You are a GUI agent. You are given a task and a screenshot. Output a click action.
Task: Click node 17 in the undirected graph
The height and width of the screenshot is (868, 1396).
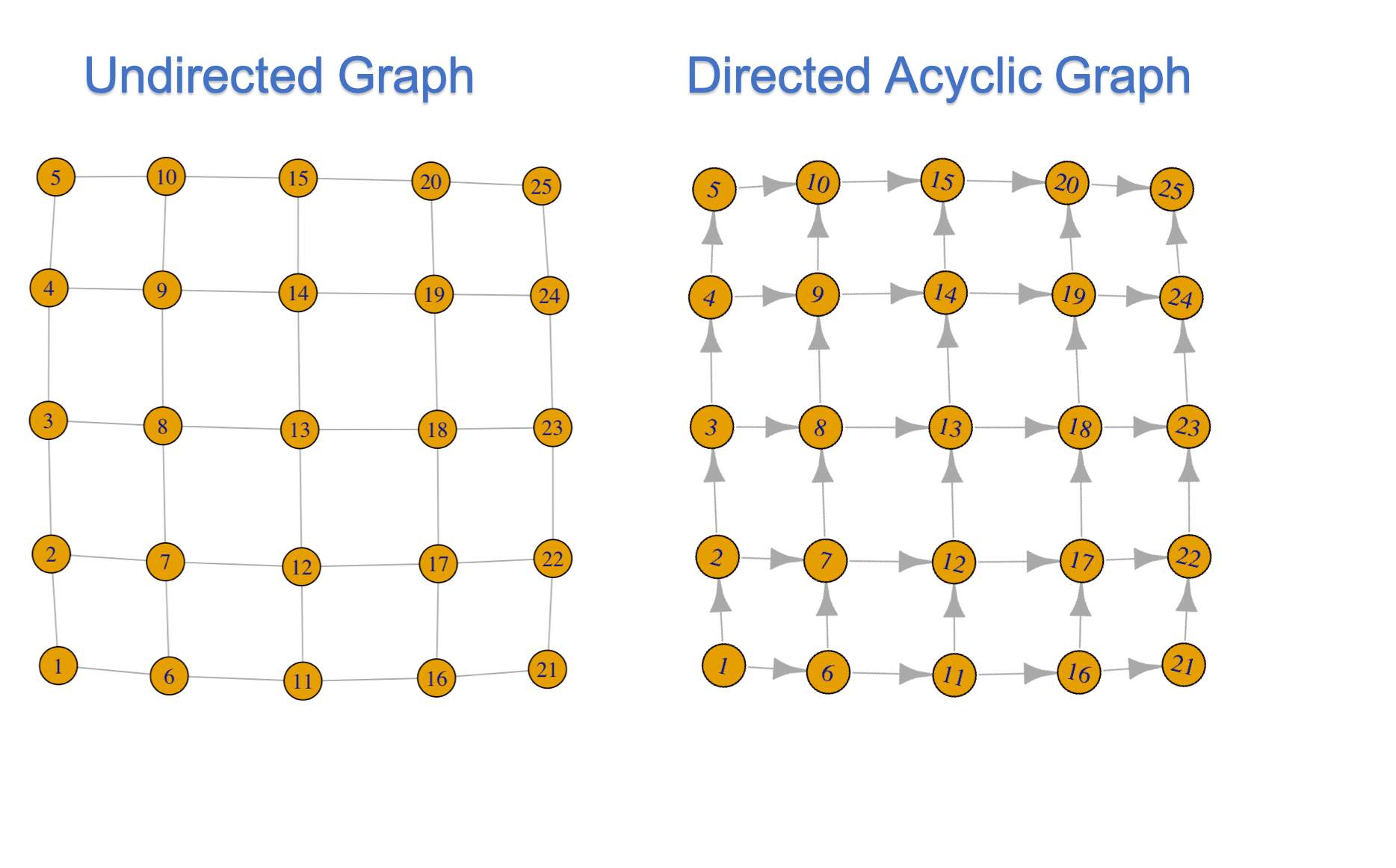(x=439, y=563)
